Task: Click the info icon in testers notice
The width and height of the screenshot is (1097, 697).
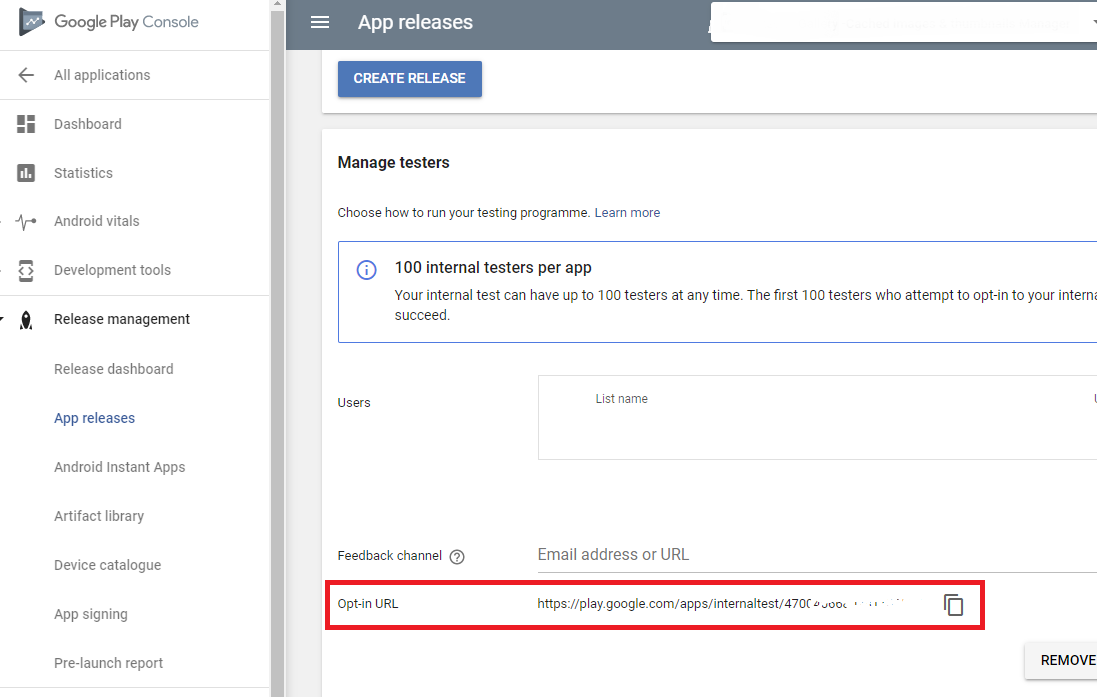Action: (367, 270)
